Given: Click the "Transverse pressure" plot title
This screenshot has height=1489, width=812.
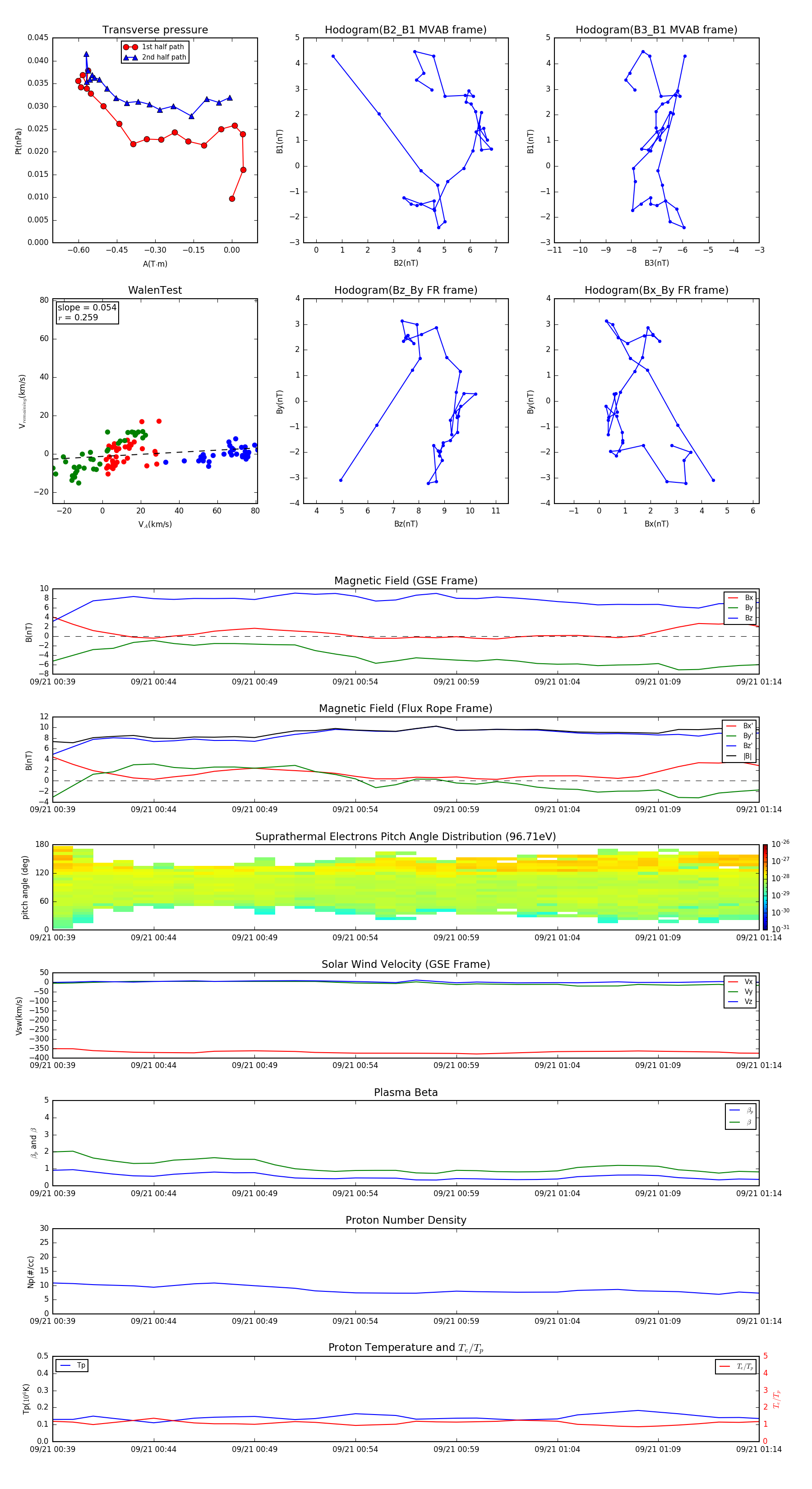Looking at the screenshot, I should point(155,30).
